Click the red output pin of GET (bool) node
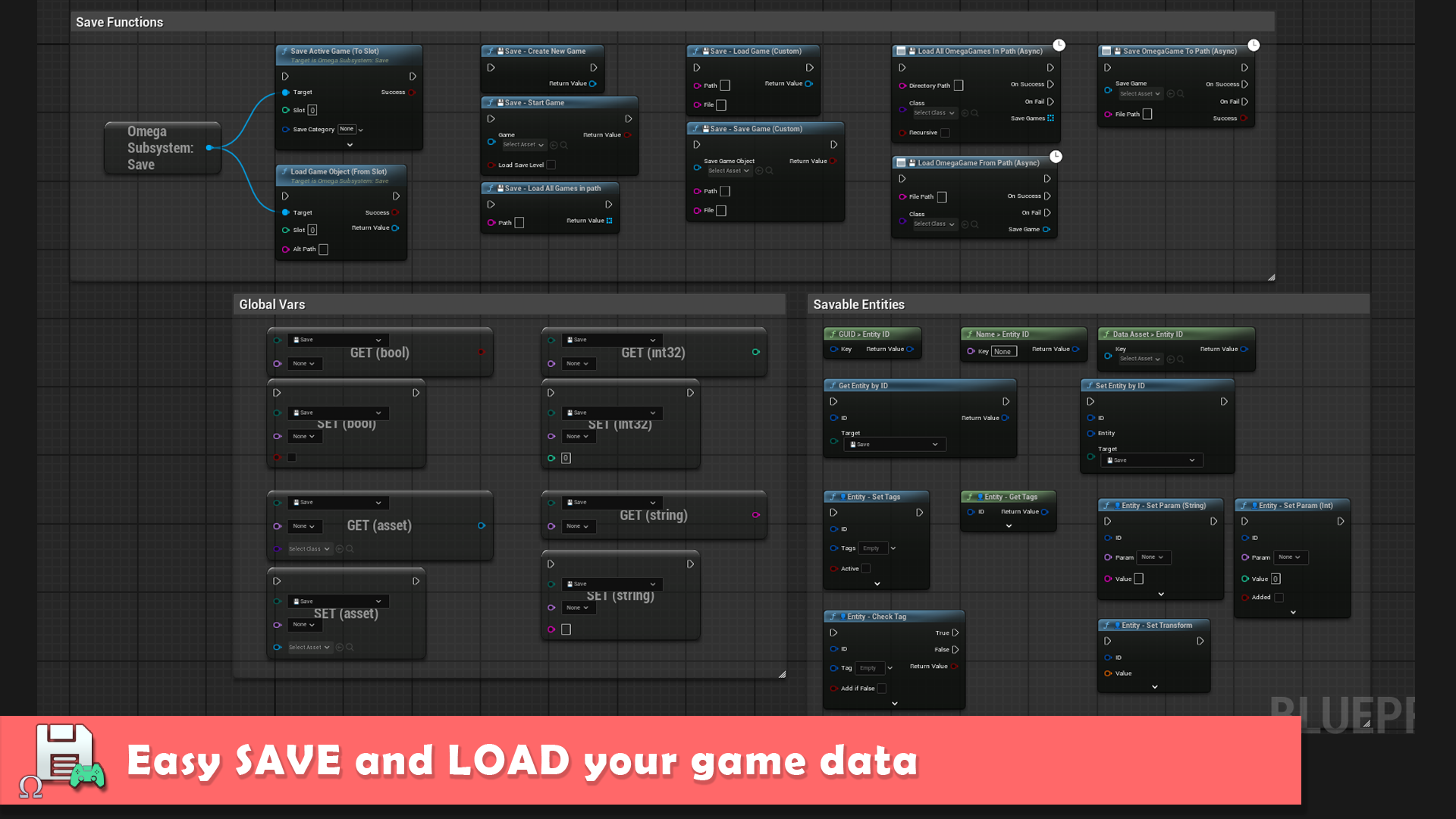This screenshot has height=819, width=1456. 482,352
